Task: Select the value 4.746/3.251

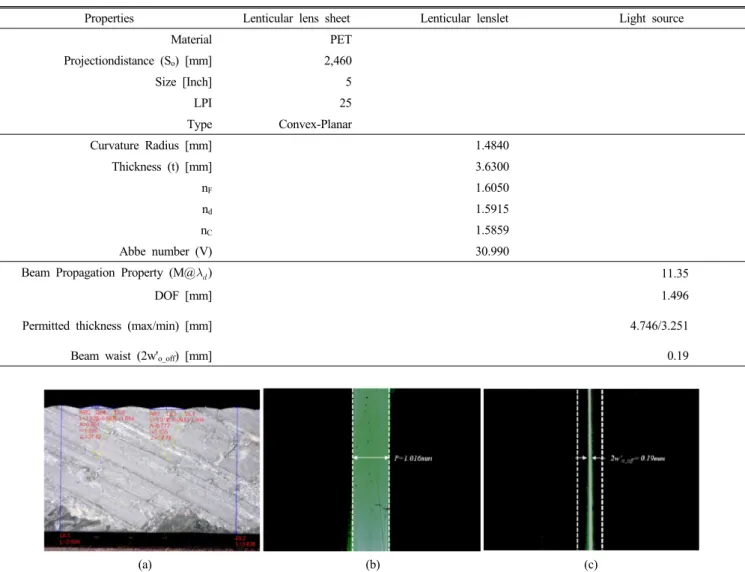Action: pos(659,326)
